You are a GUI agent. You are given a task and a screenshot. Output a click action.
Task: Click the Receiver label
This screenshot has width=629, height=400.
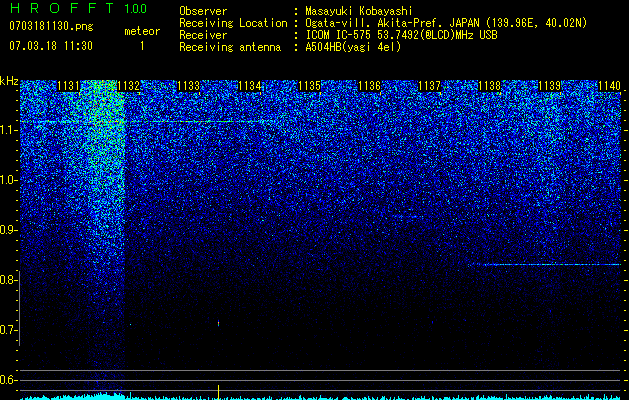tap(203, 35)
